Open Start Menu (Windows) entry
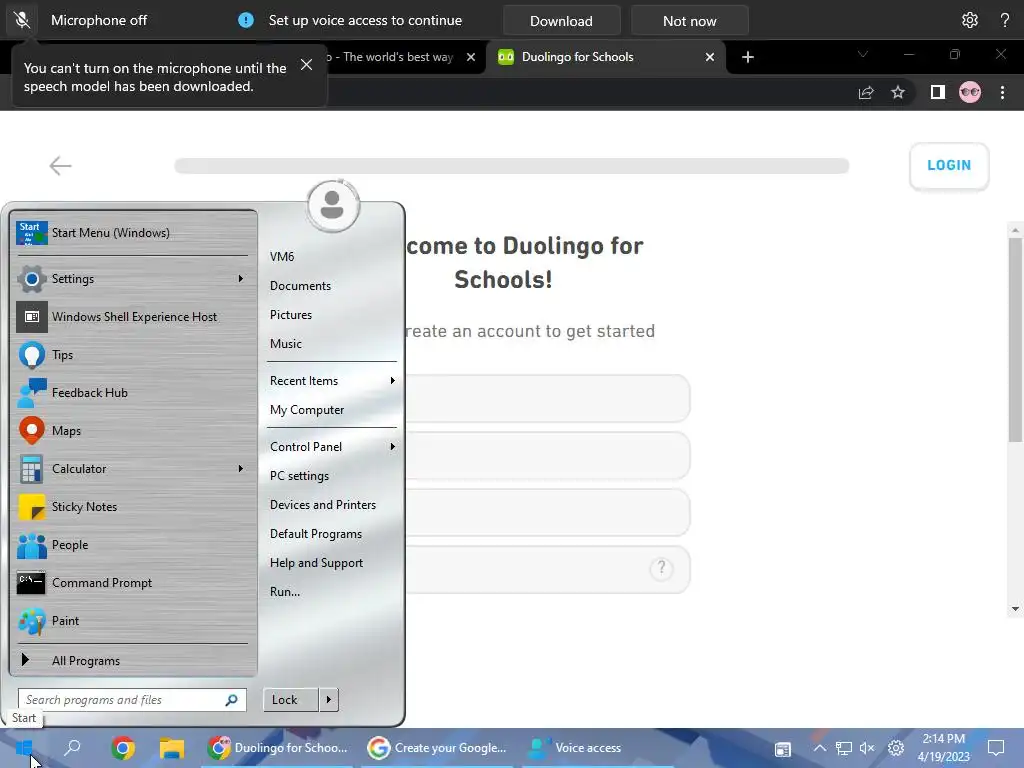1024x768 pixels. point(131,232)
